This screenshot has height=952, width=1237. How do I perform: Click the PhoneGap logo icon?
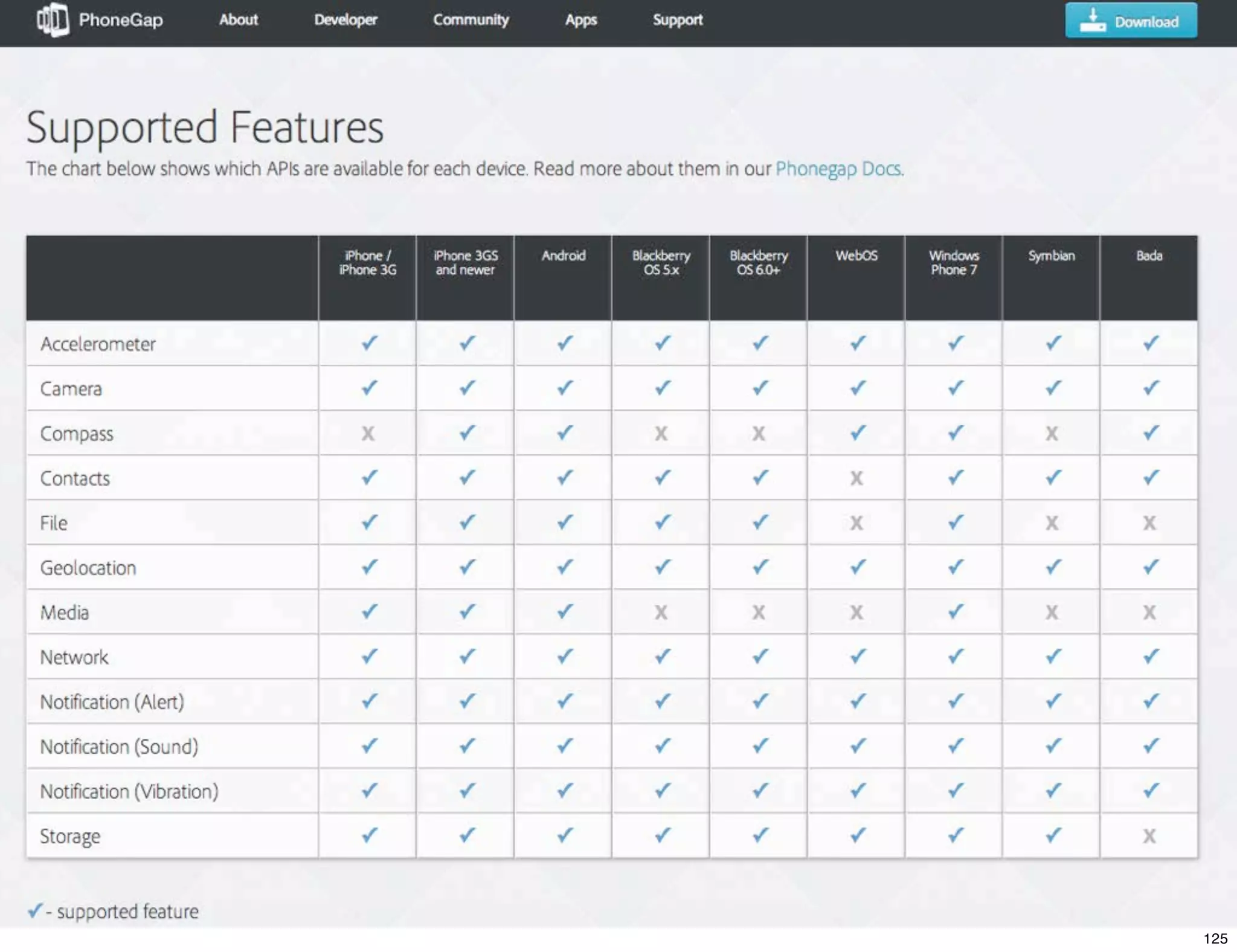pos(53,19)
